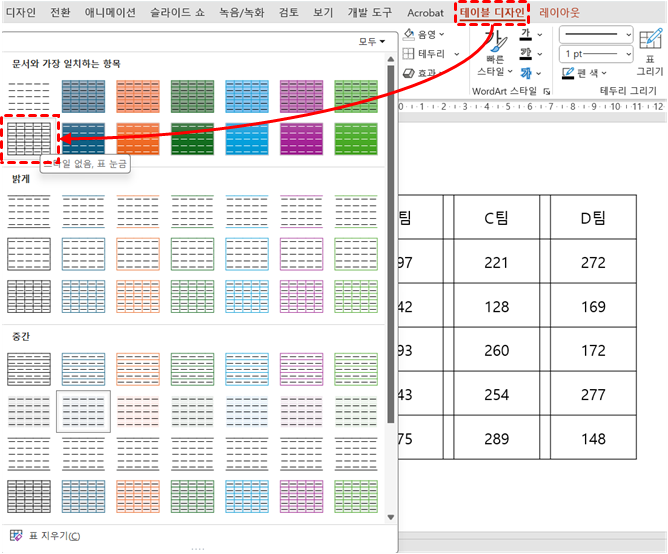Switch to the Table Design (테이블 디자인) tab
Screen dimensions: 668x554
pyautogui.click(x=492, y=13)
